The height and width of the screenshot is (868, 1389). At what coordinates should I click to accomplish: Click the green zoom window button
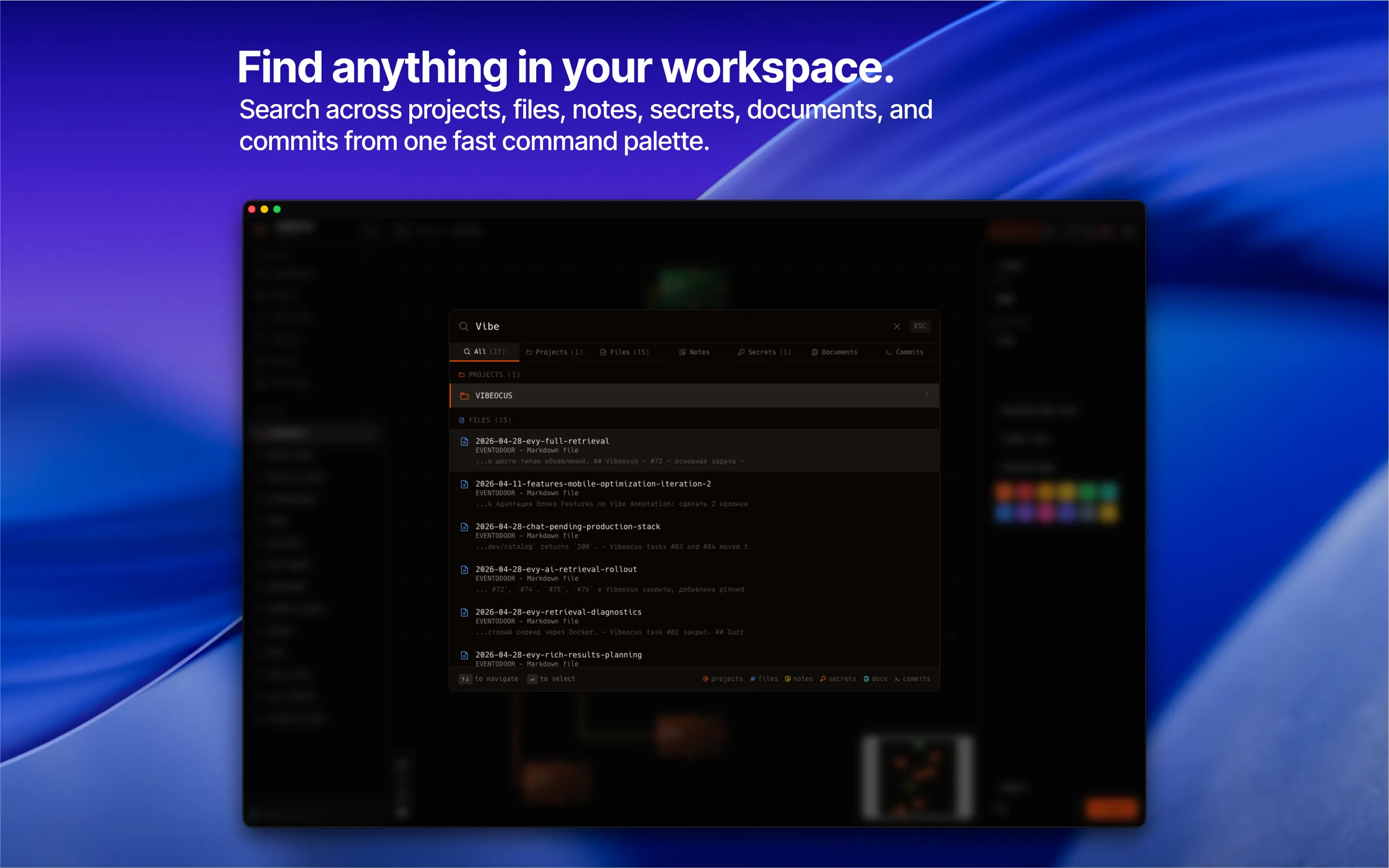point(277,210)
